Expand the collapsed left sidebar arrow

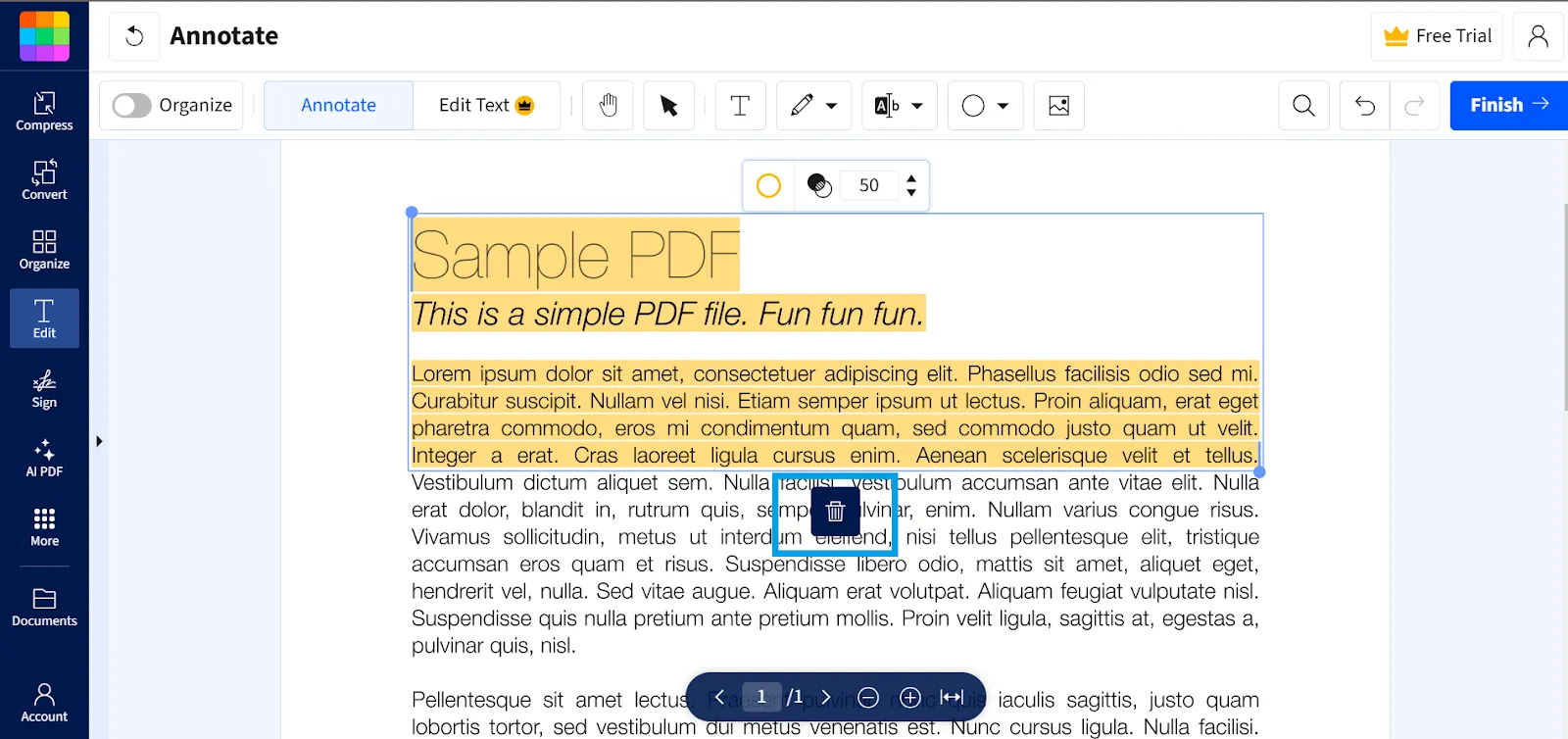pos(99,441)
